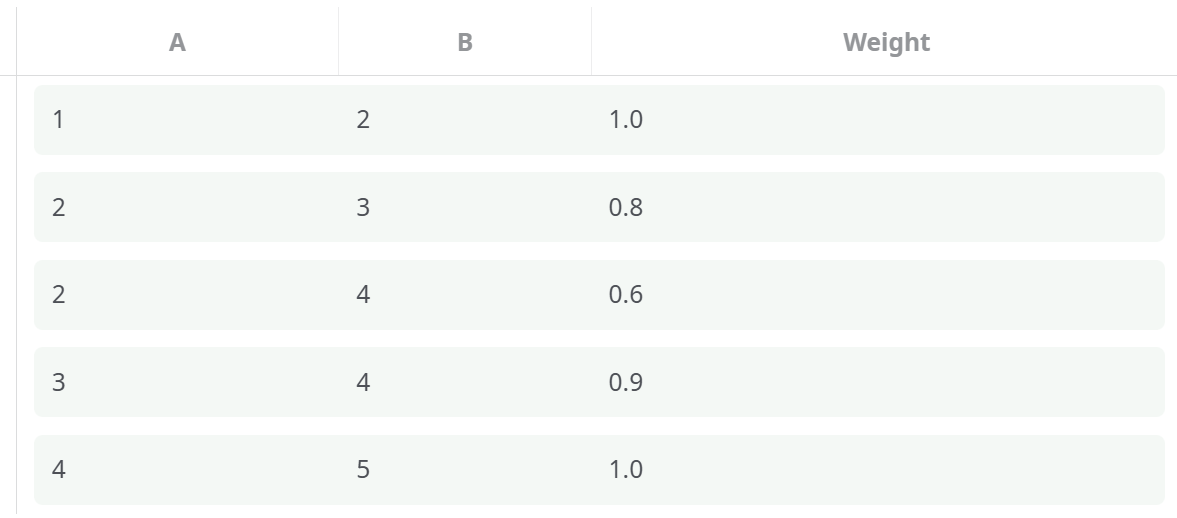Click A cell in the 0.6 weight row

click(x=58, y=295)
